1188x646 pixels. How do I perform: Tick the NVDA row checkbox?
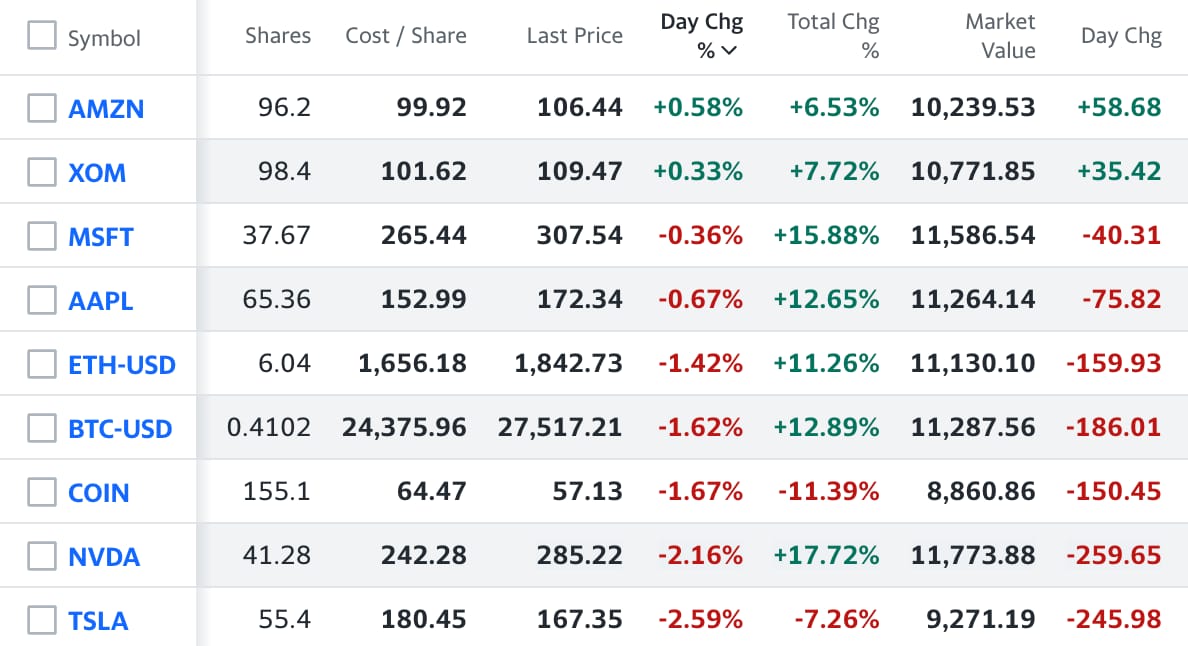pos(42,556)
